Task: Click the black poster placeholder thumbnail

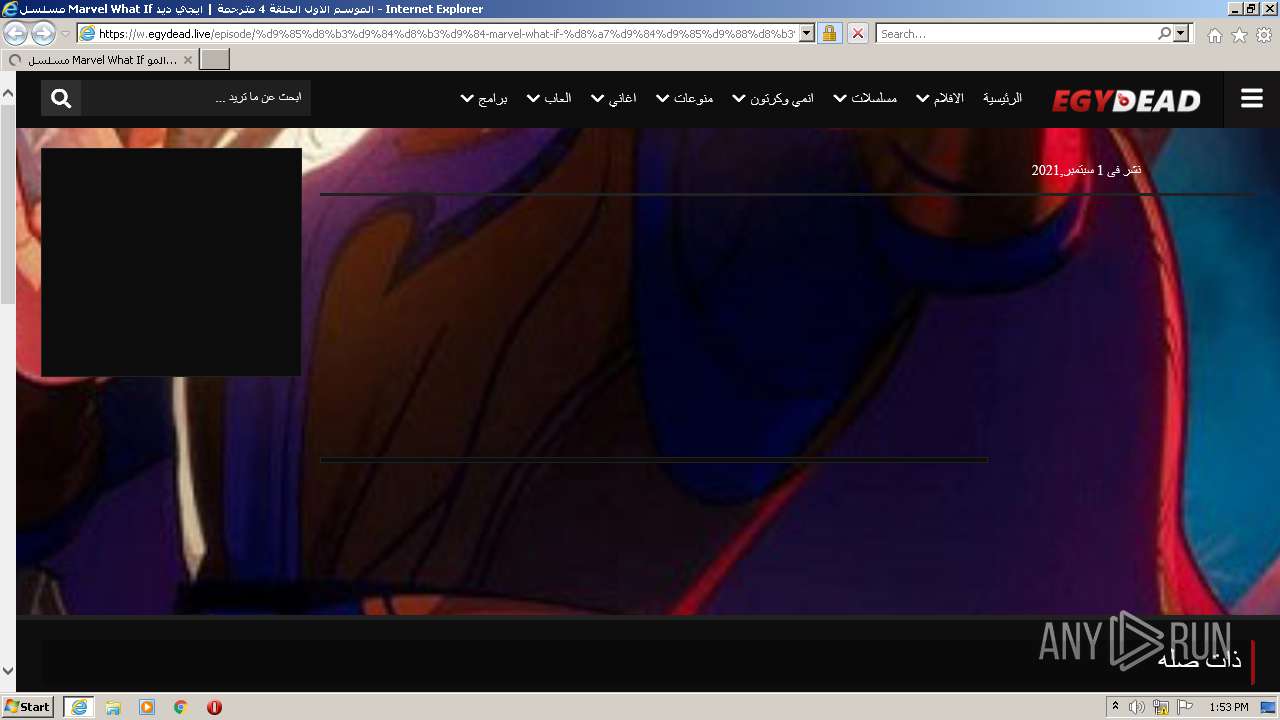Action: pos(171,262)
